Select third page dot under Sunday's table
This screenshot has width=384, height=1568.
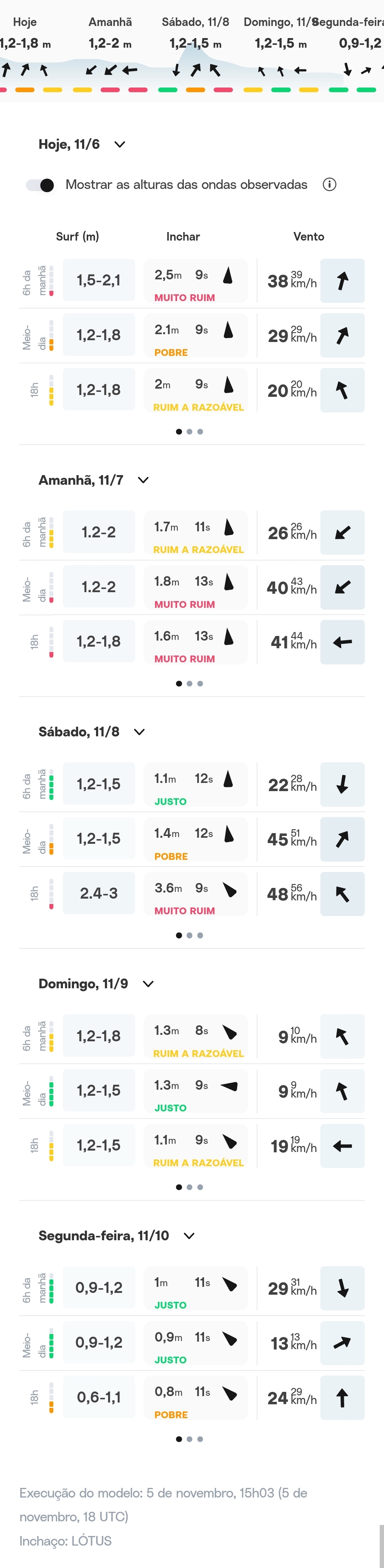200,1187
